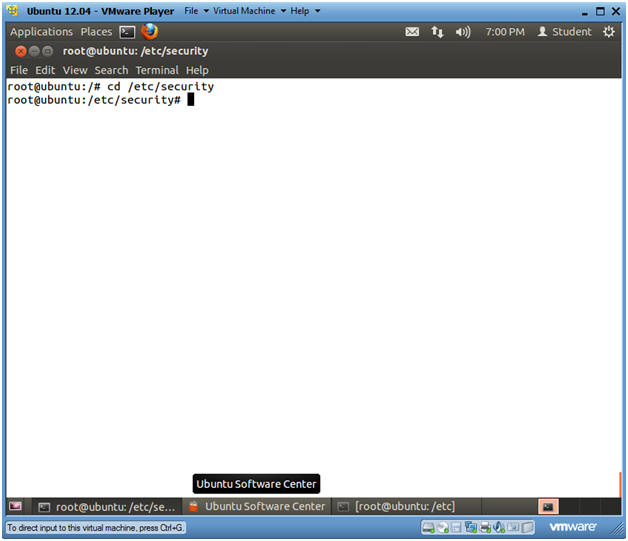Image resolution: width=628 pixels, height=541 pixels.
Task: Select the active workspace with terminal thumbnail
Action: click(x=548, y=507)
